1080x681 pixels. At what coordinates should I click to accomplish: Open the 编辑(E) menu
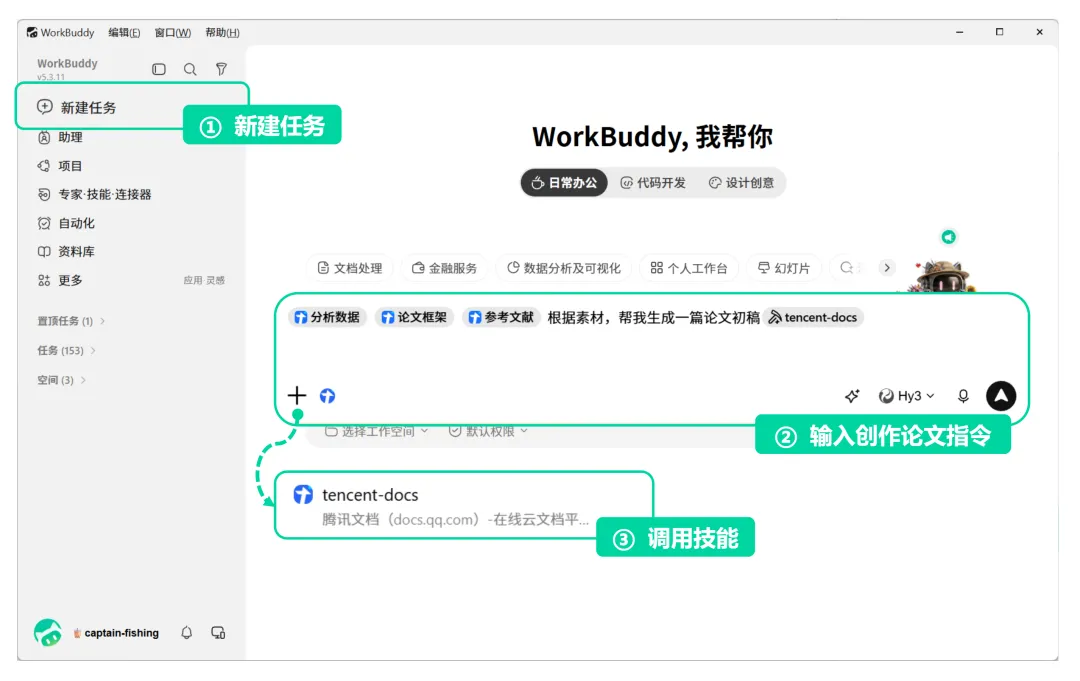coord(124,32)
